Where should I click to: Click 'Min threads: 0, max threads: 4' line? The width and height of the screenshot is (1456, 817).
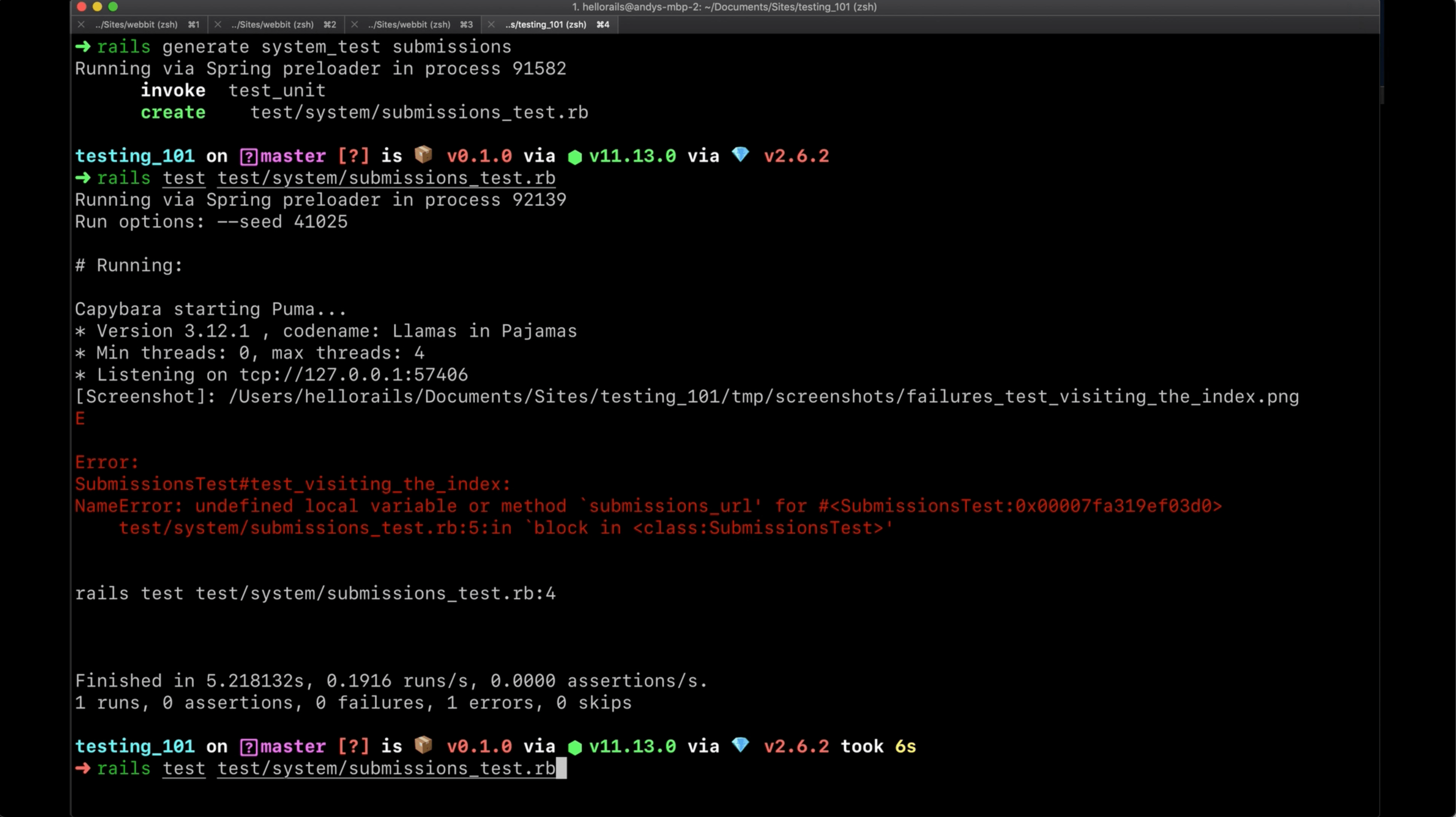pyautogui.click(x=250, y=353)
